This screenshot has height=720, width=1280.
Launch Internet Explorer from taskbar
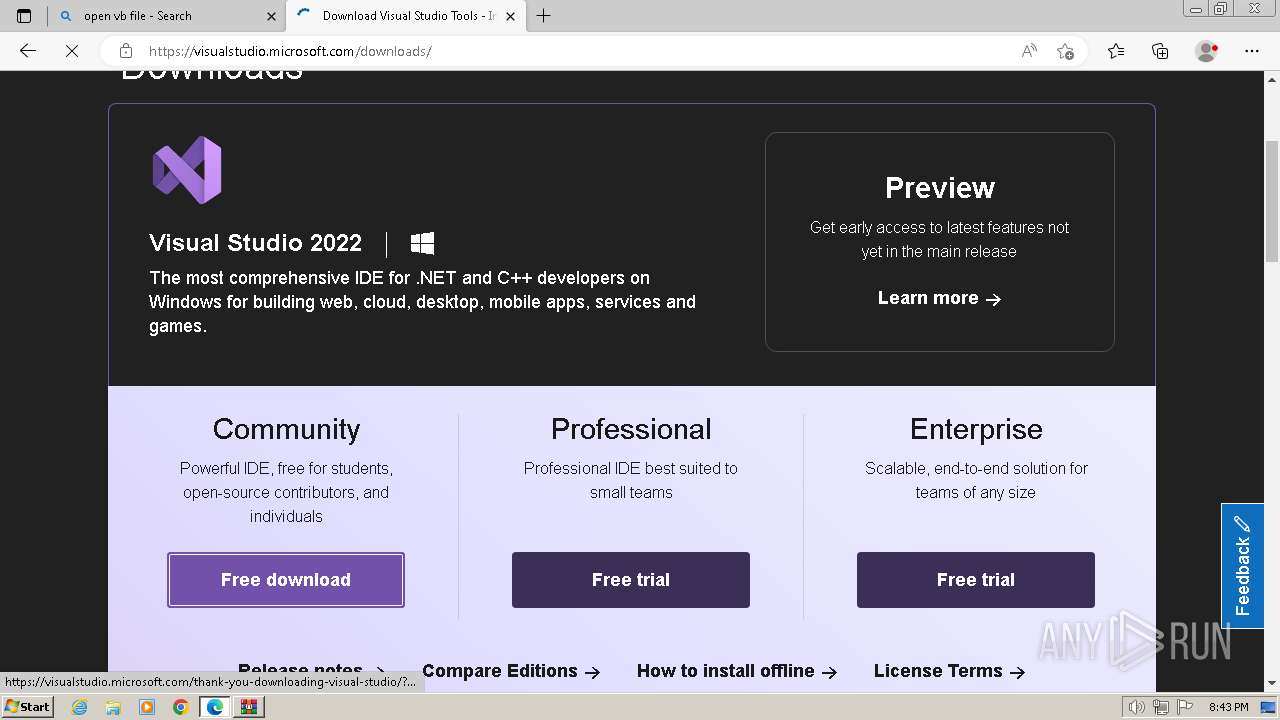click(79, 707)
